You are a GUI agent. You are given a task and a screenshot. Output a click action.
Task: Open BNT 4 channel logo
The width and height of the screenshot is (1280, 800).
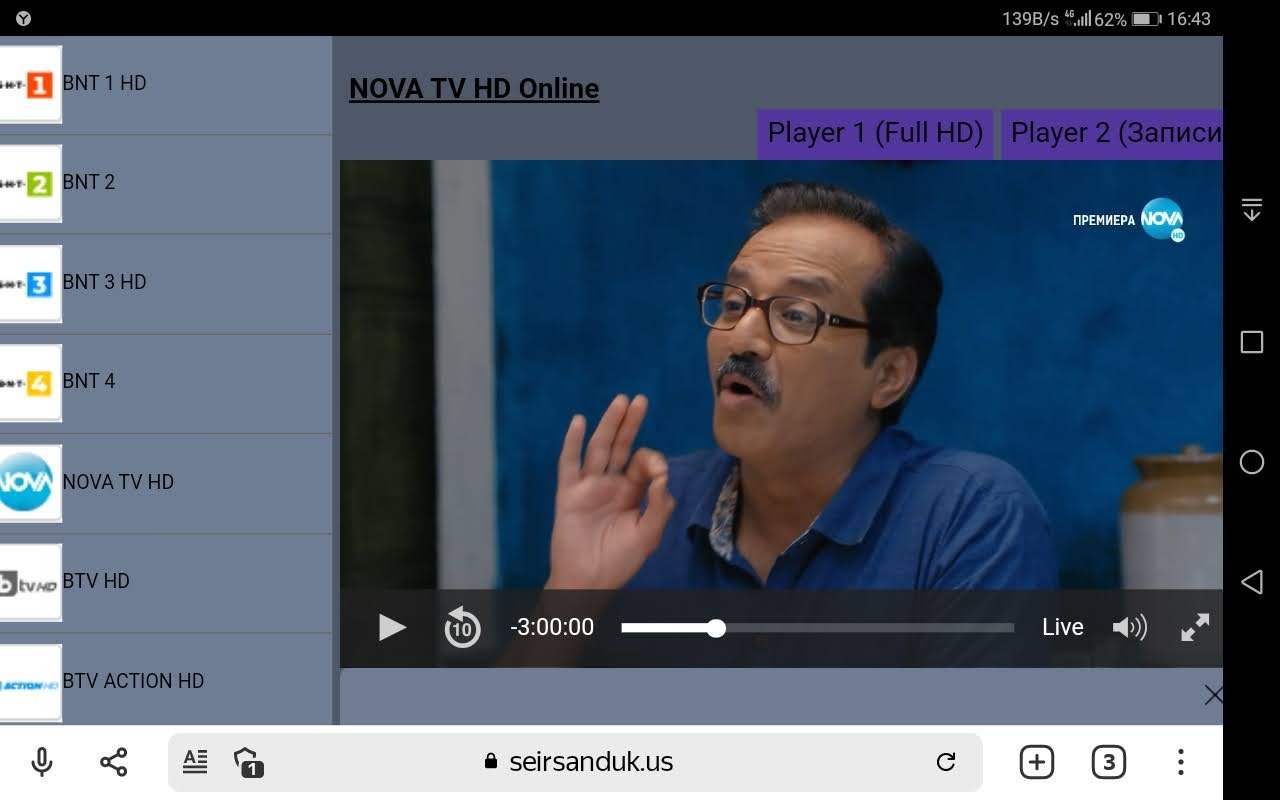coord(30,383)
